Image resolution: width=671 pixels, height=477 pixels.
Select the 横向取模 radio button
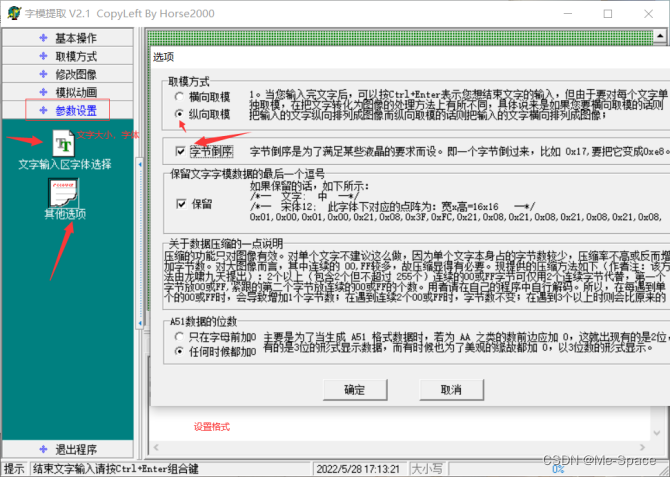click(x=179, y=97)
